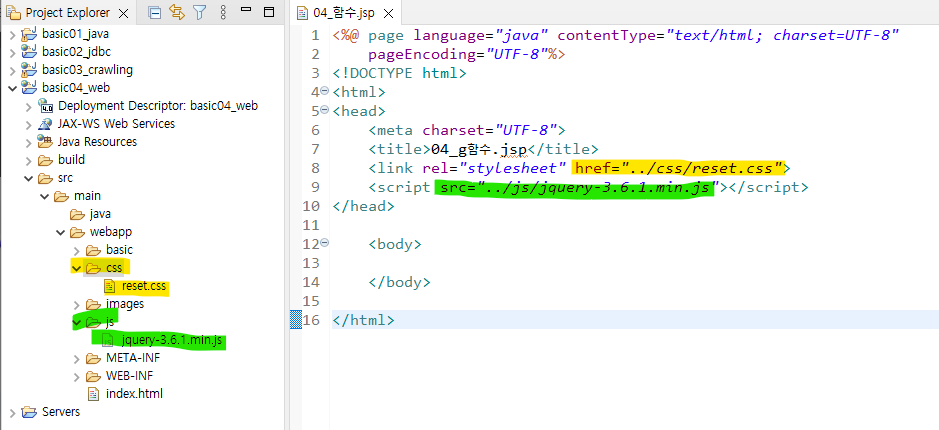Maximize the Project Explorer panel
The height and width of the screenshot is (430, 939).
(x=269, y=11)
